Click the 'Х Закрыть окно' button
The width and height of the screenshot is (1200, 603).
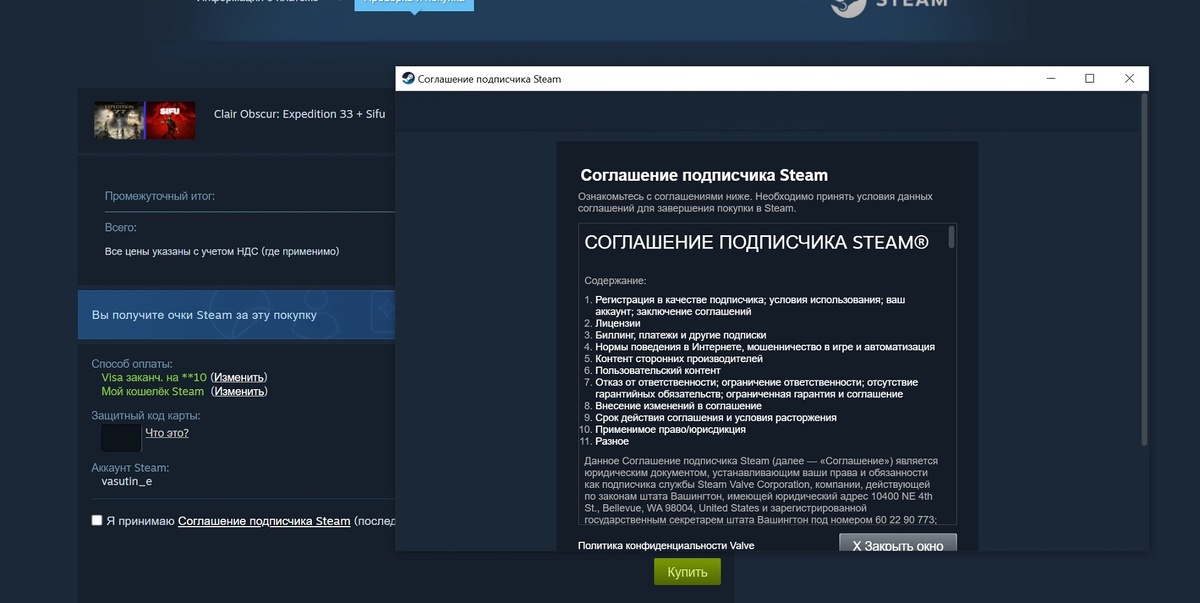click(x=898, y=543)
